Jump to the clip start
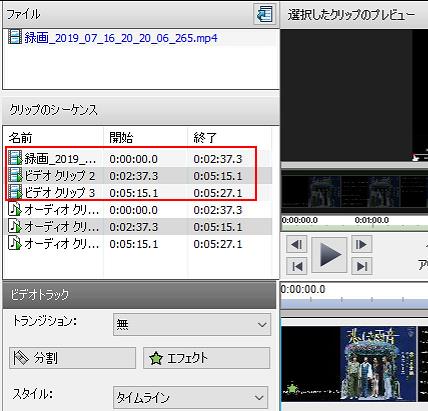The image size is (428, 411). [296, 266]
